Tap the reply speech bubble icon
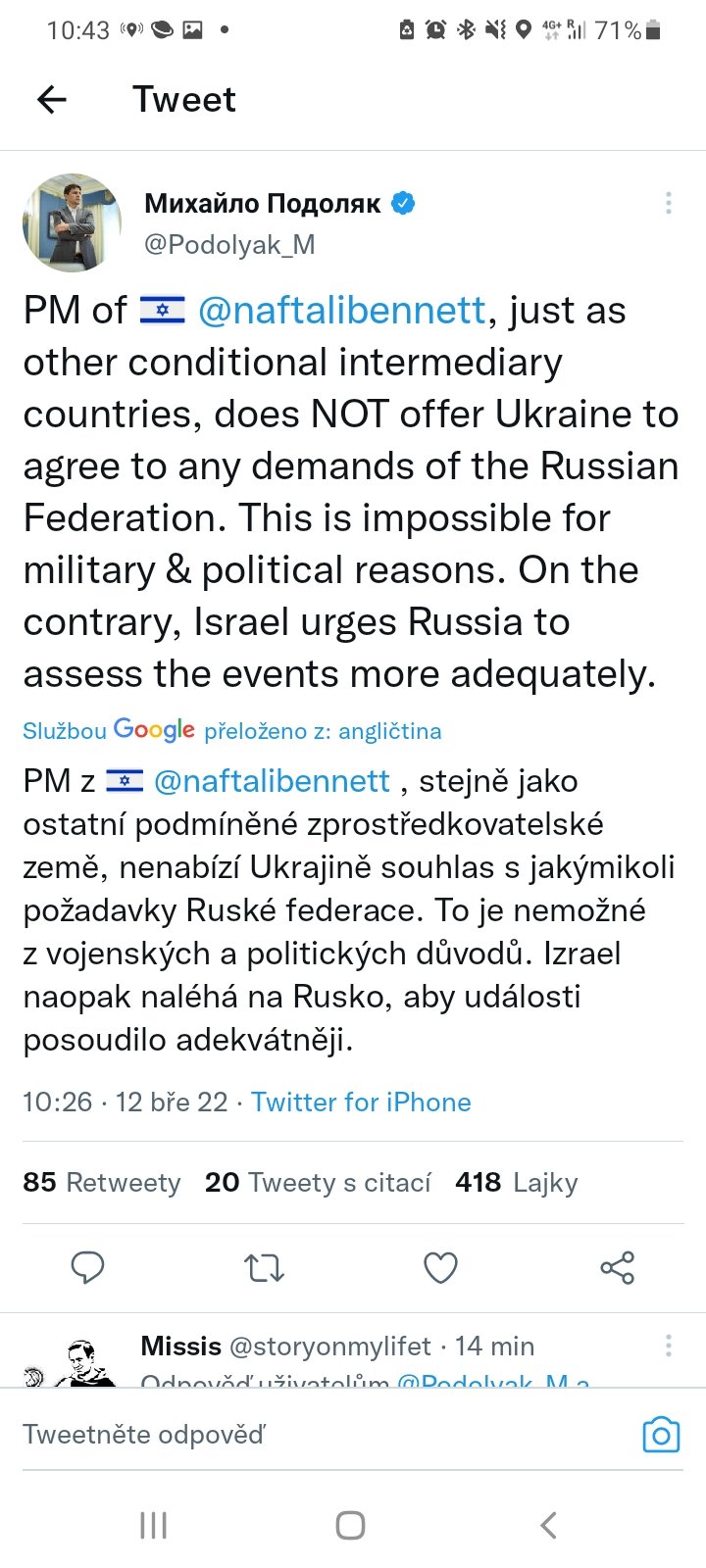706x1568 pixels. 88,1267
